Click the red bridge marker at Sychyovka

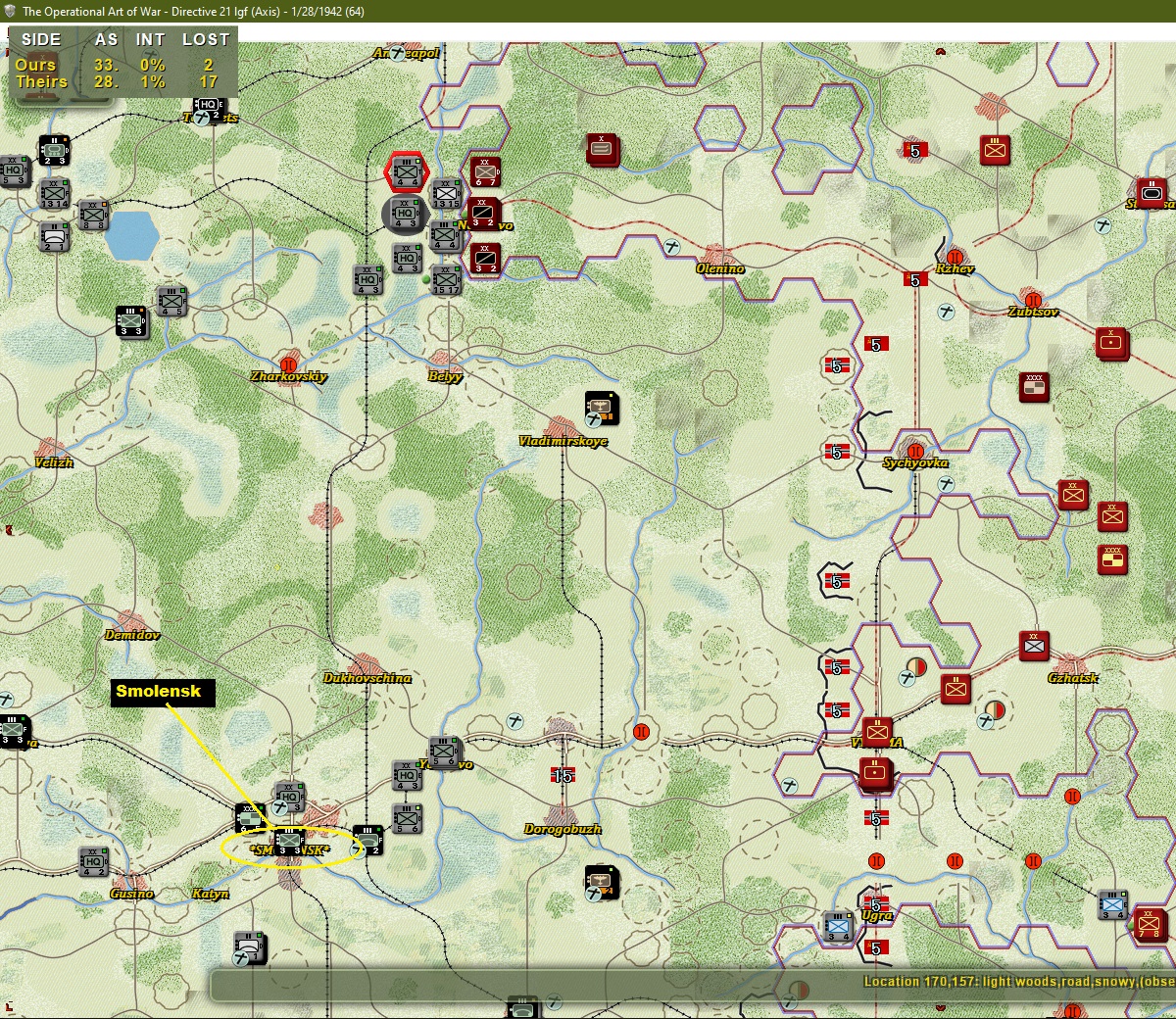(x=915, y=452)
